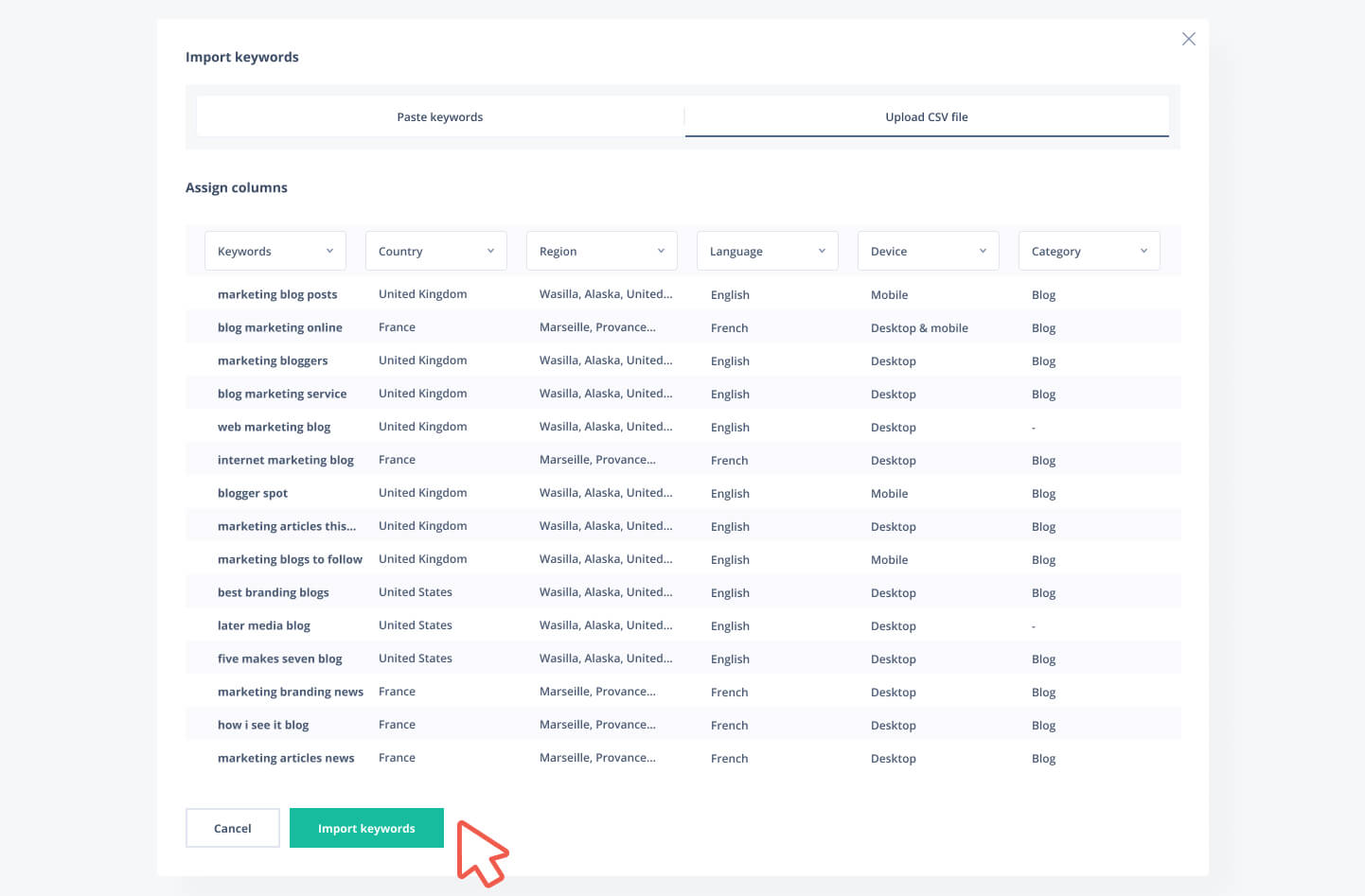Click the 'blog marketing online' keyword
This screenshot has height=896, width=1365.
[280, 327]
